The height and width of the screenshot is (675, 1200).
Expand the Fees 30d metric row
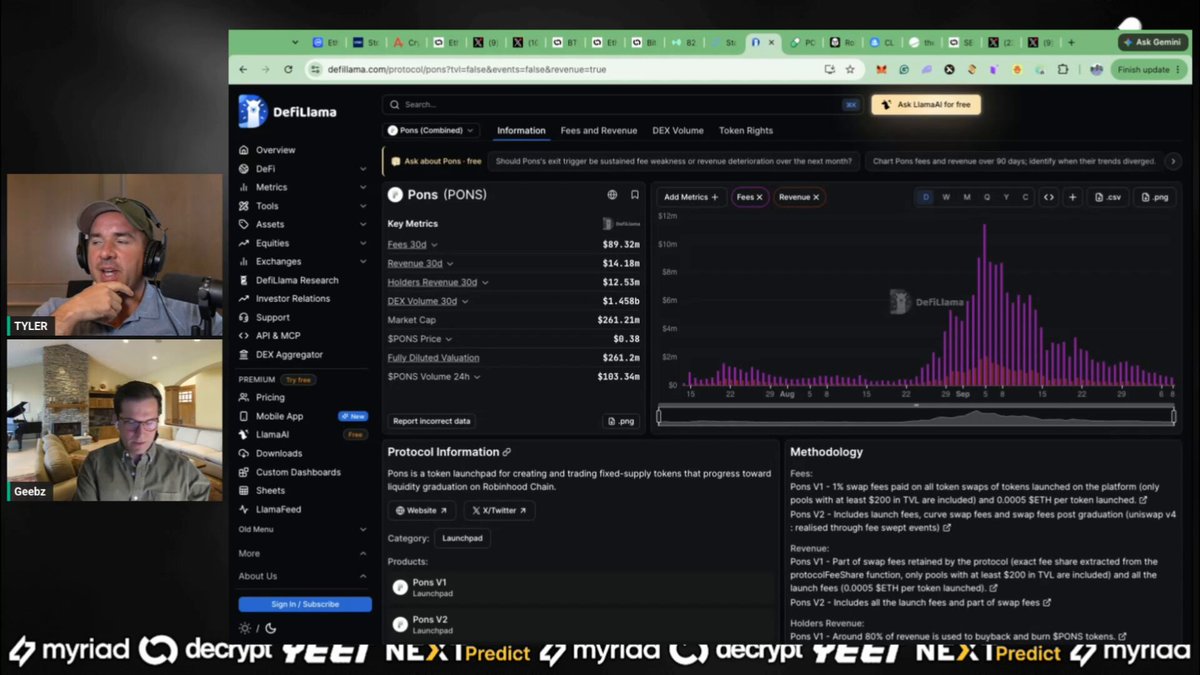pos(434,245)
